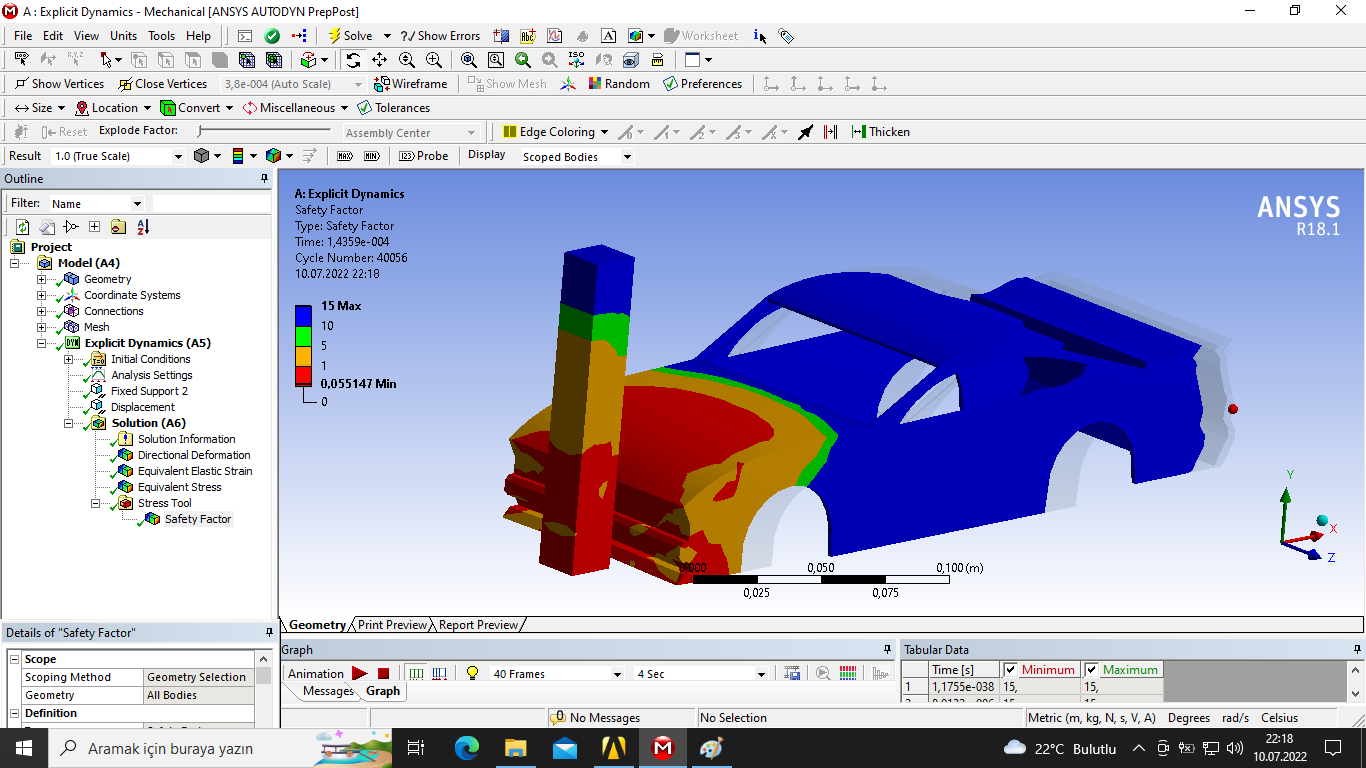Click the Show Vertices icon

pyautogui.click(x=20, y=84)
